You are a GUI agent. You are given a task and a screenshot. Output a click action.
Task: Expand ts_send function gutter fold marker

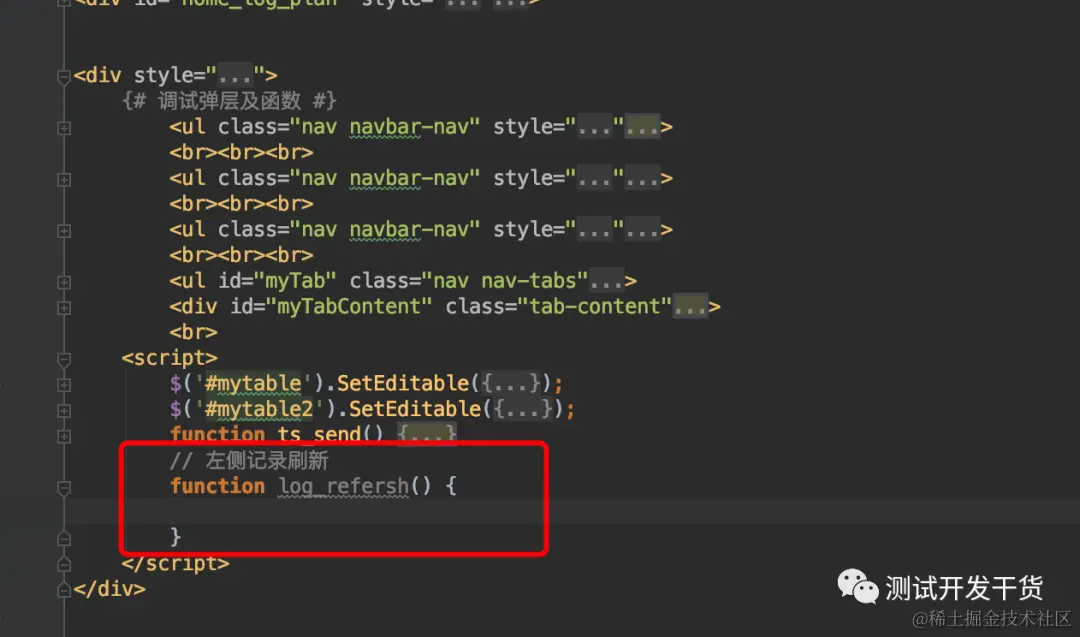[x=63, y=437]
